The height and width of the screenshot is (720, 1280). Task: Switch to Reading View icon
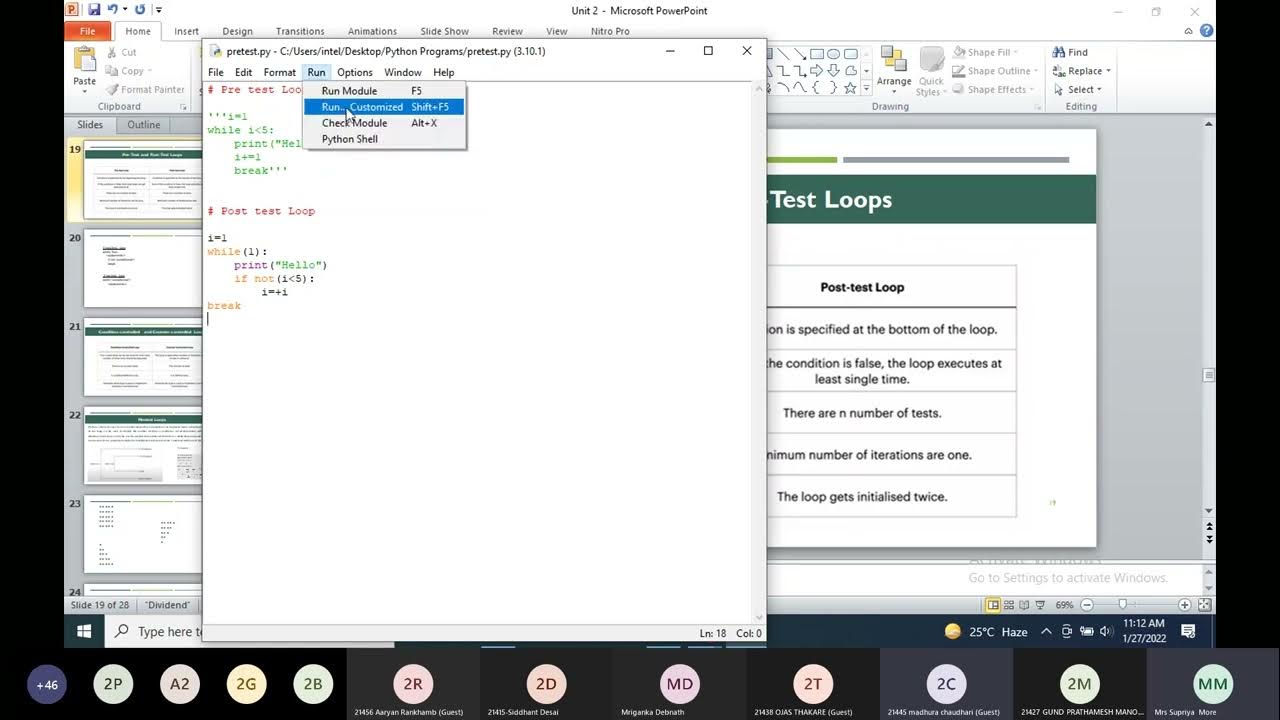(1026, 605)
